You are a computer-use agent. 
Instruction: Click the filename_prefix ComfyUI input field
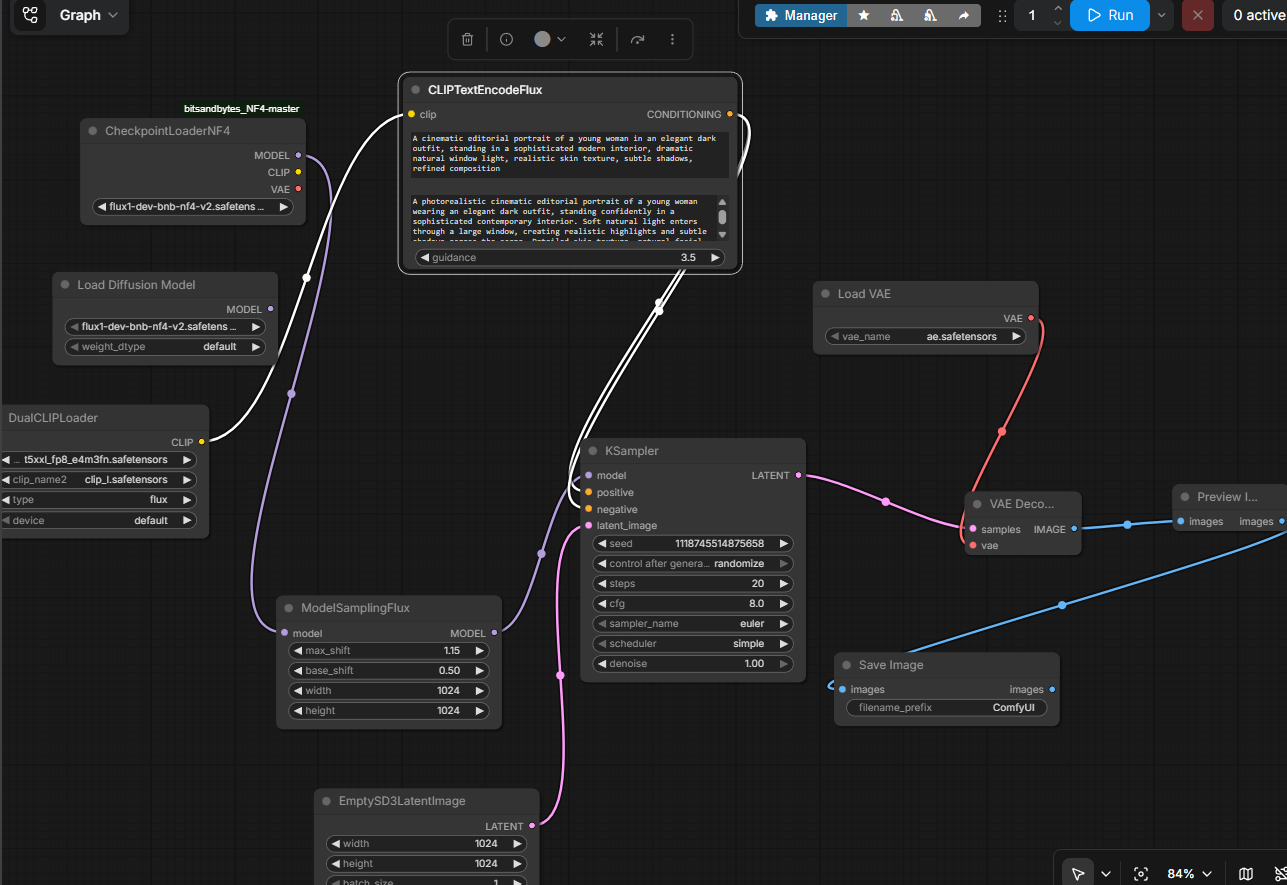click(946, 707)
